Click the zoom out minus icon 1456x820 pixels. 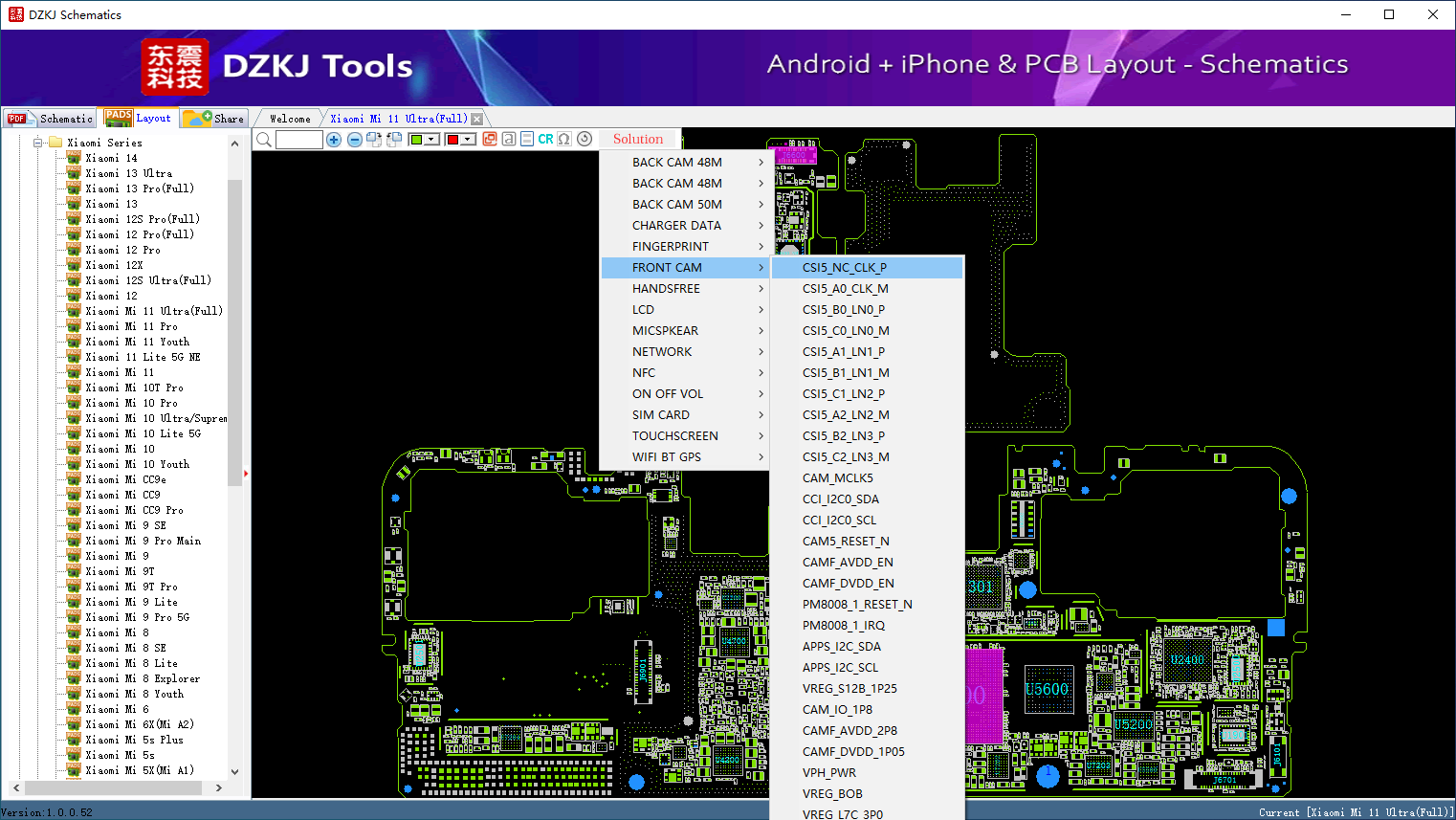[x=354, y=140]
